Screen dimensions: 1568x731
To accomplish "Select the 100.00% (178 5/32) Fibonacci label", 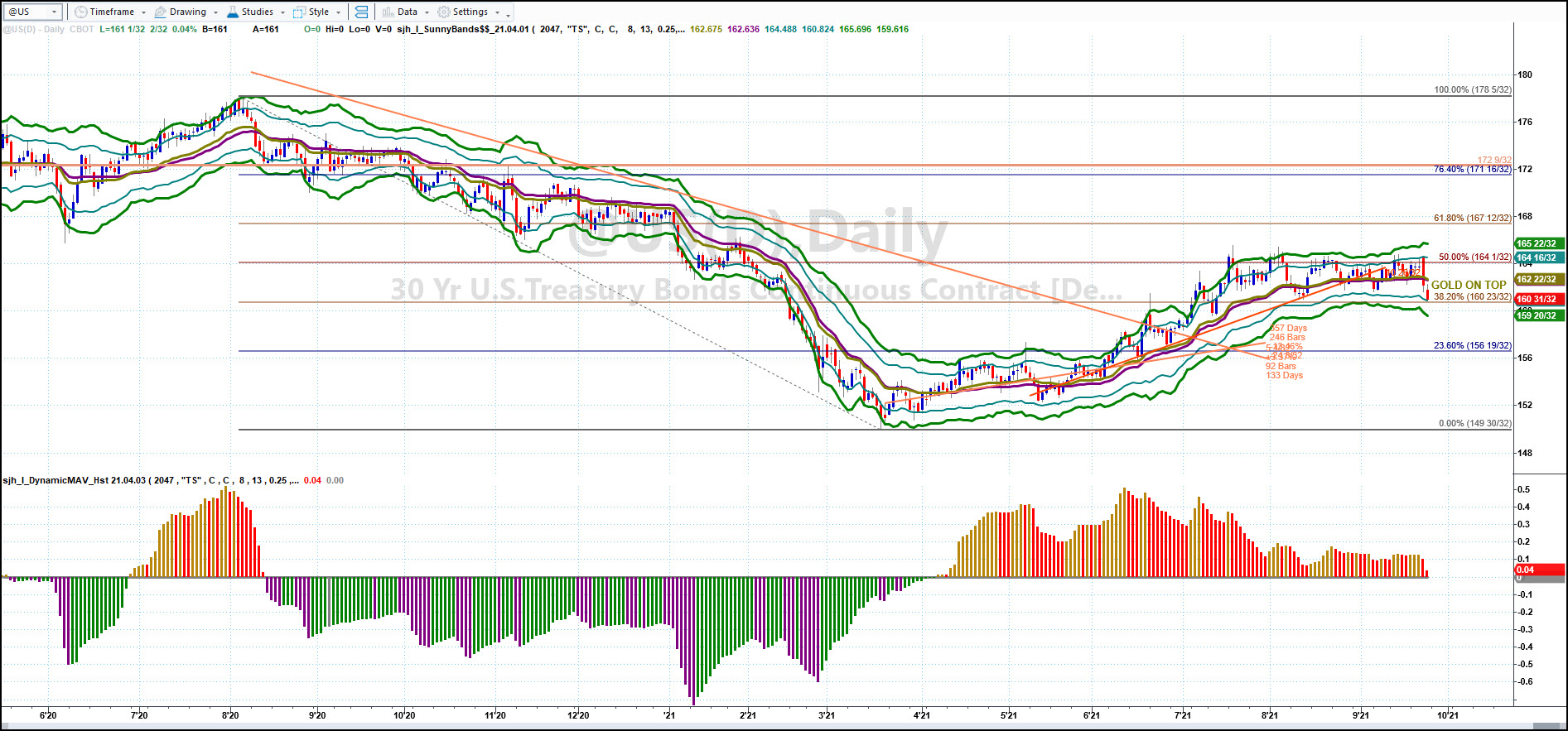I will 1473,89.
